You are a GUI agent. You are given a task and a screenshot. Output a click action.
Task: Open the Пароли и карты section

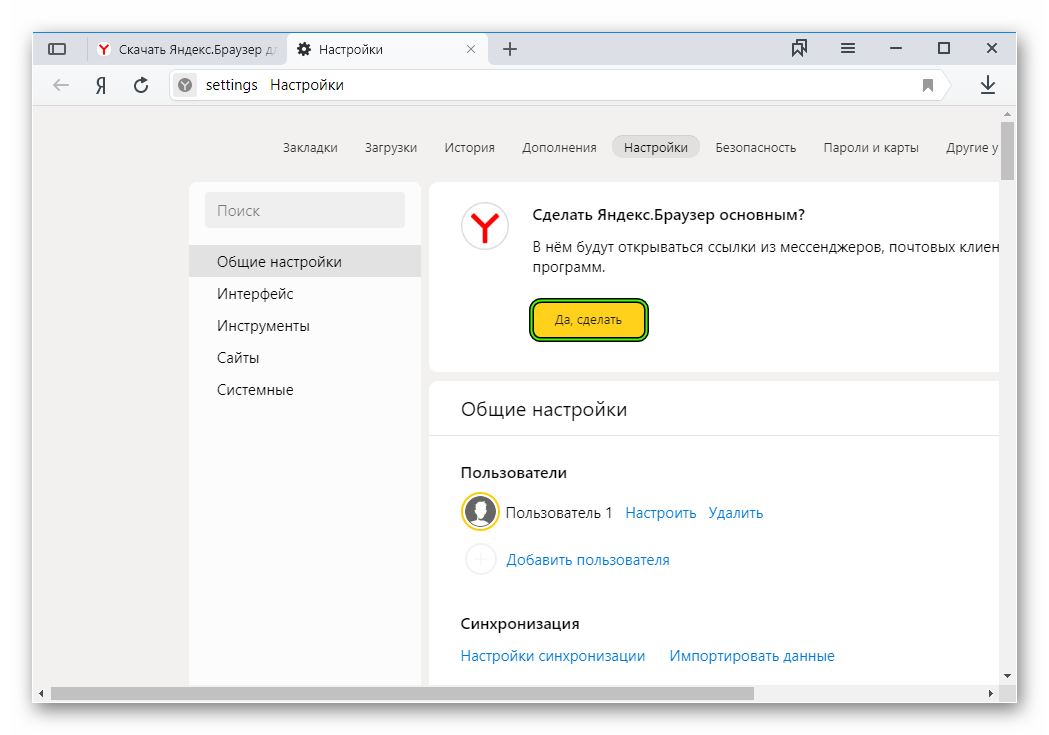[x=870, y=147]
